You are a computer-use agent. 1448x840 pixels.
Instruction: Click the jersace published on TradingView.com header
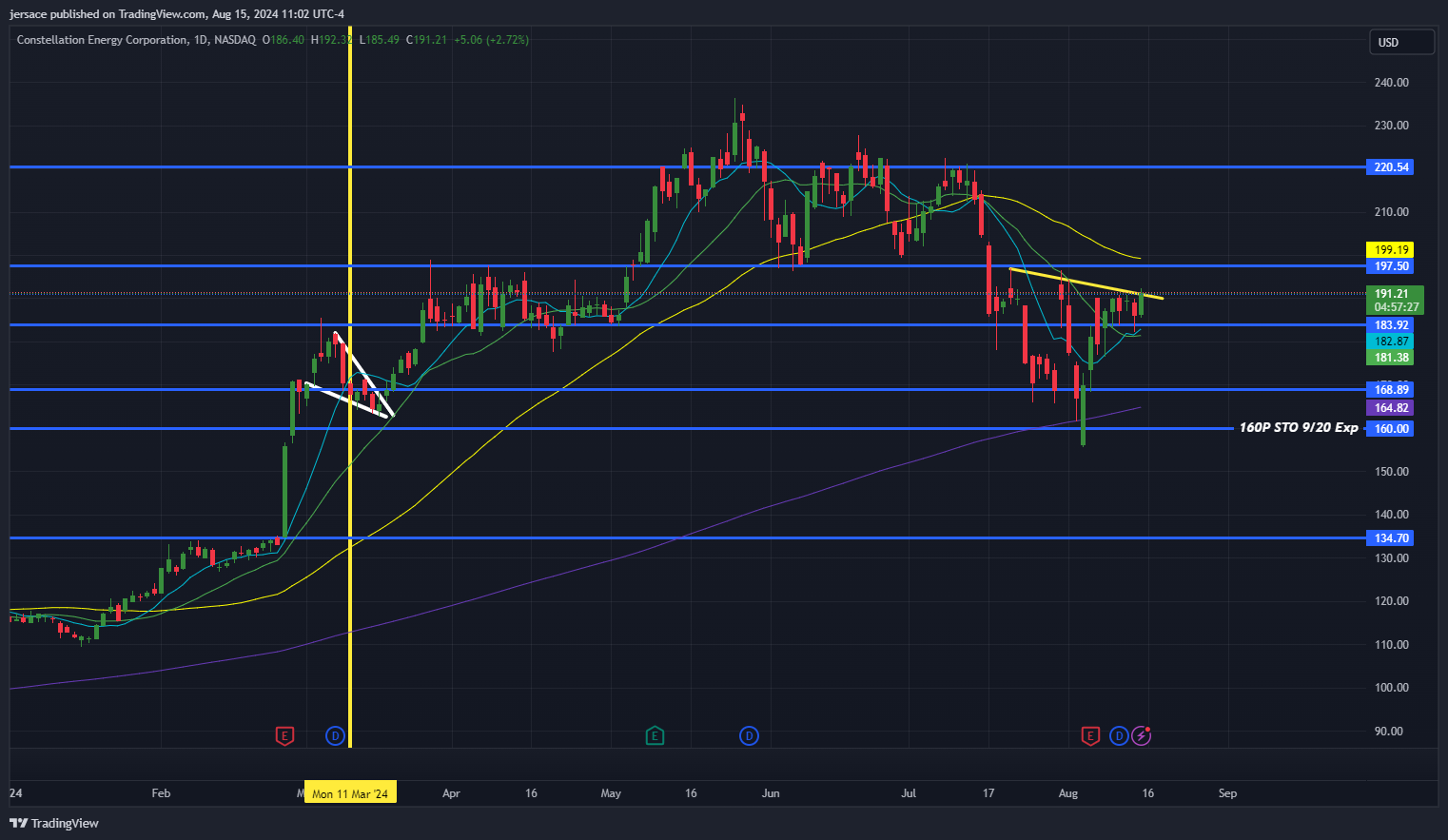[177, 14]
